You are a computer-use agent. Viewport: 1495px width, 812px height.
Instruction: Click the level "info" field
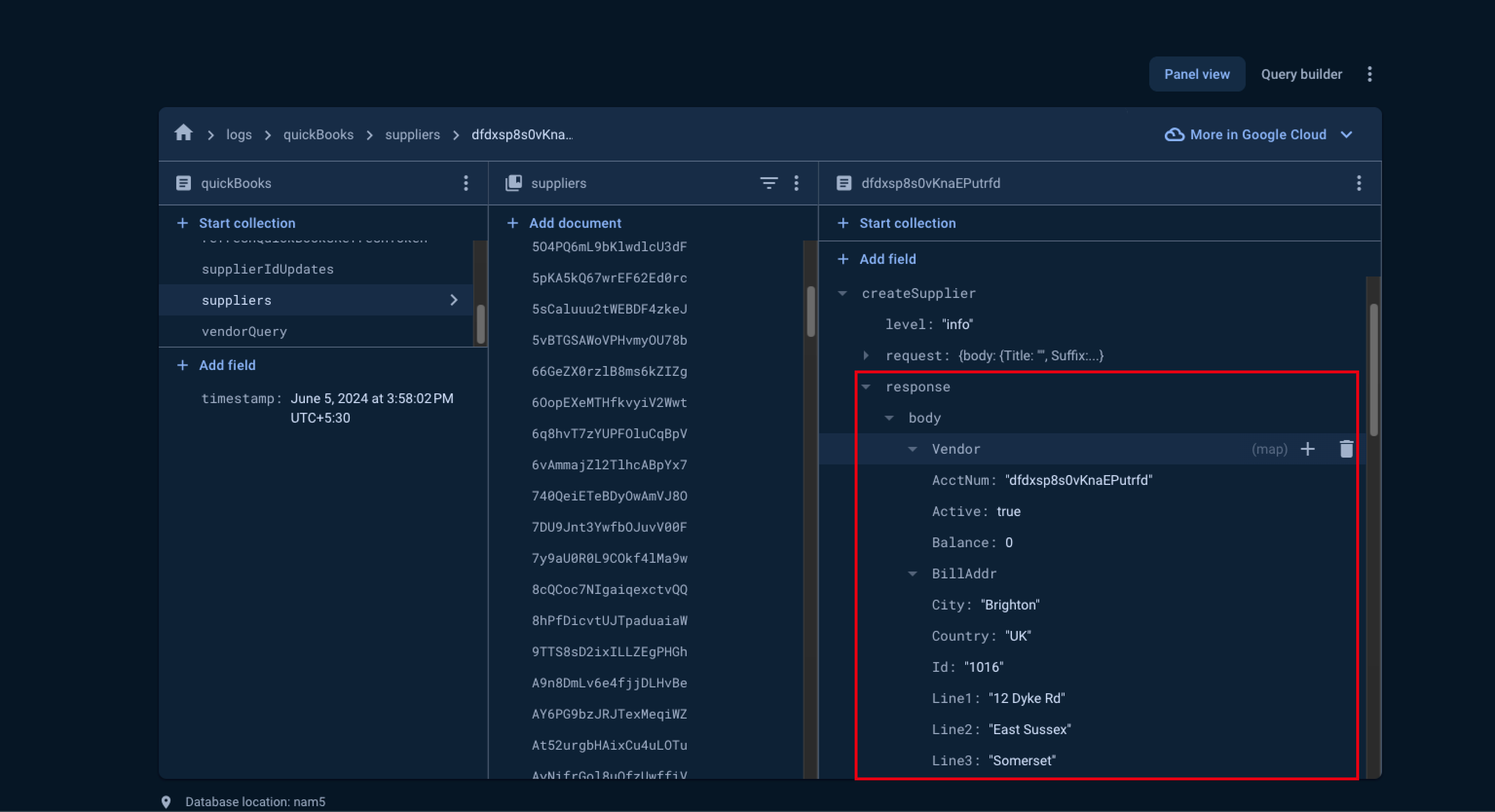coord(929,325)
